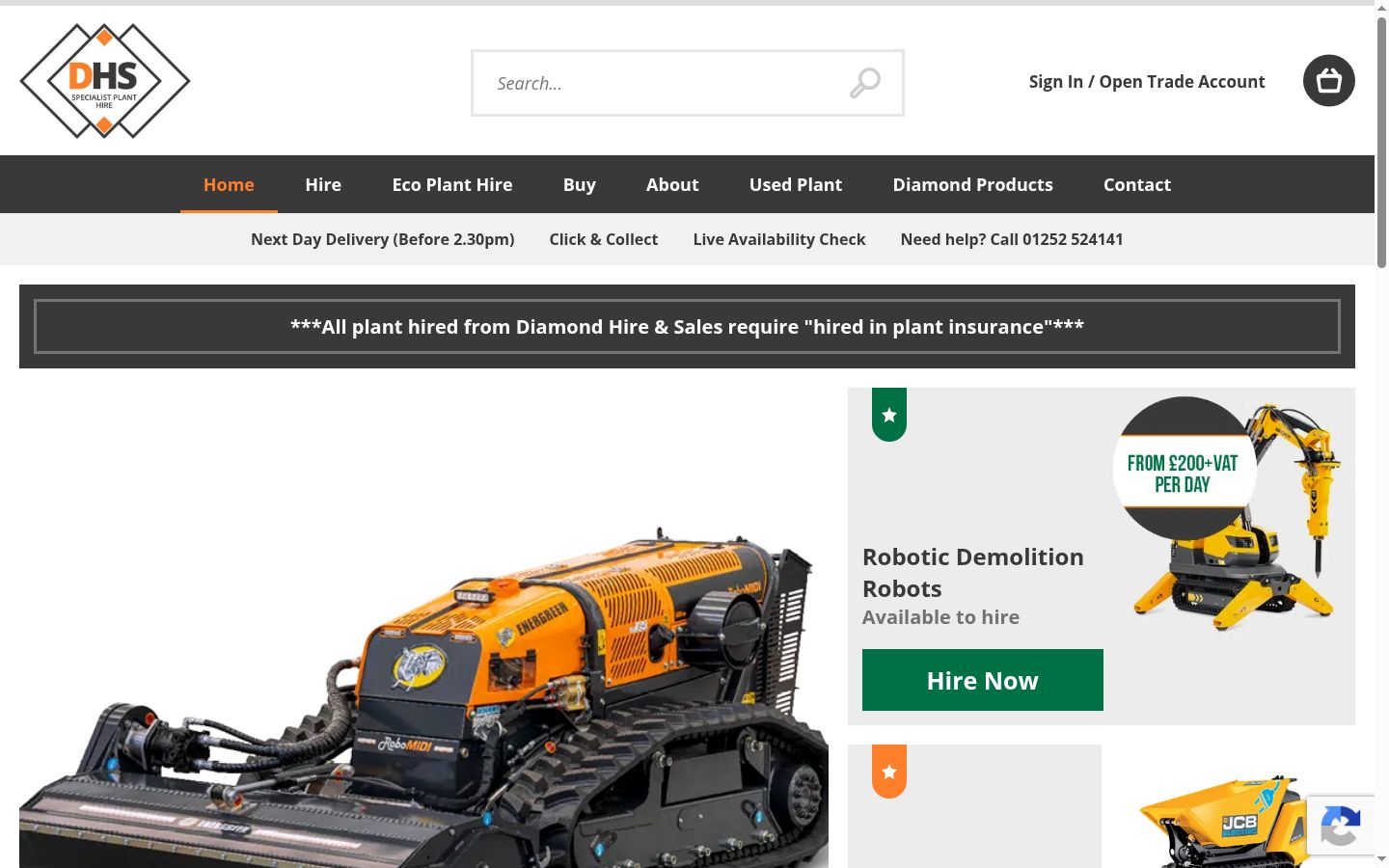Screen dimensions: 1389x868
Task: Open the Contact menu item
Action: (1137, 184)
